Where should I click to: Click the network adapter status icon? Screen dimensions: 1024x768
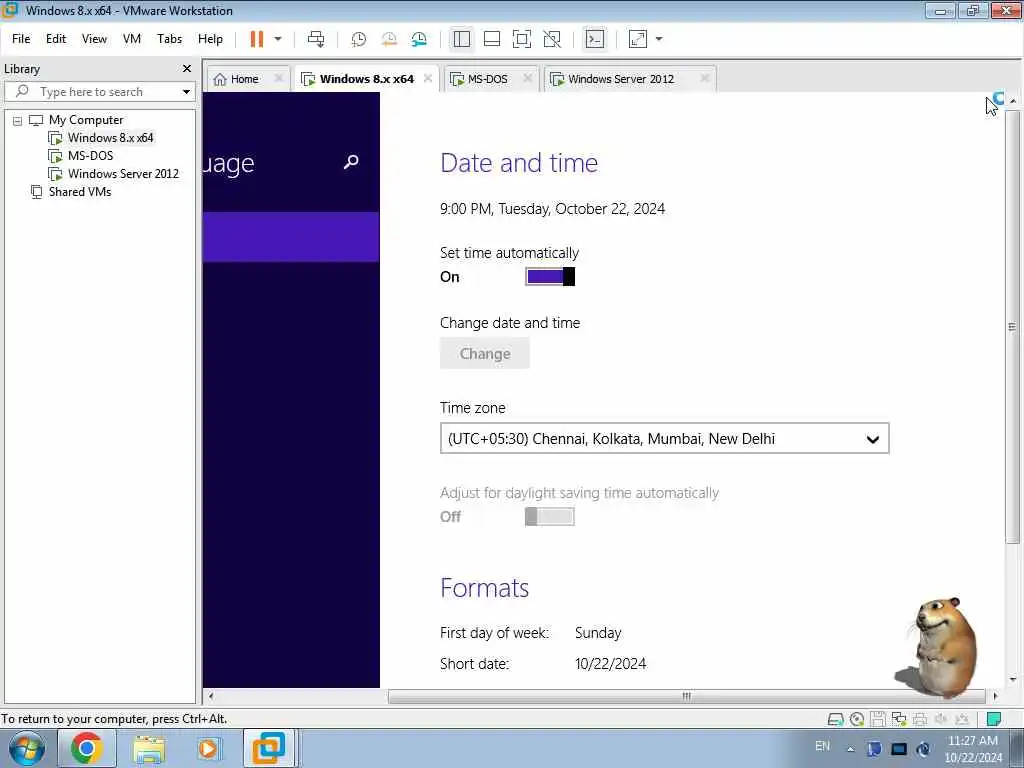click(x=899, y=720)
